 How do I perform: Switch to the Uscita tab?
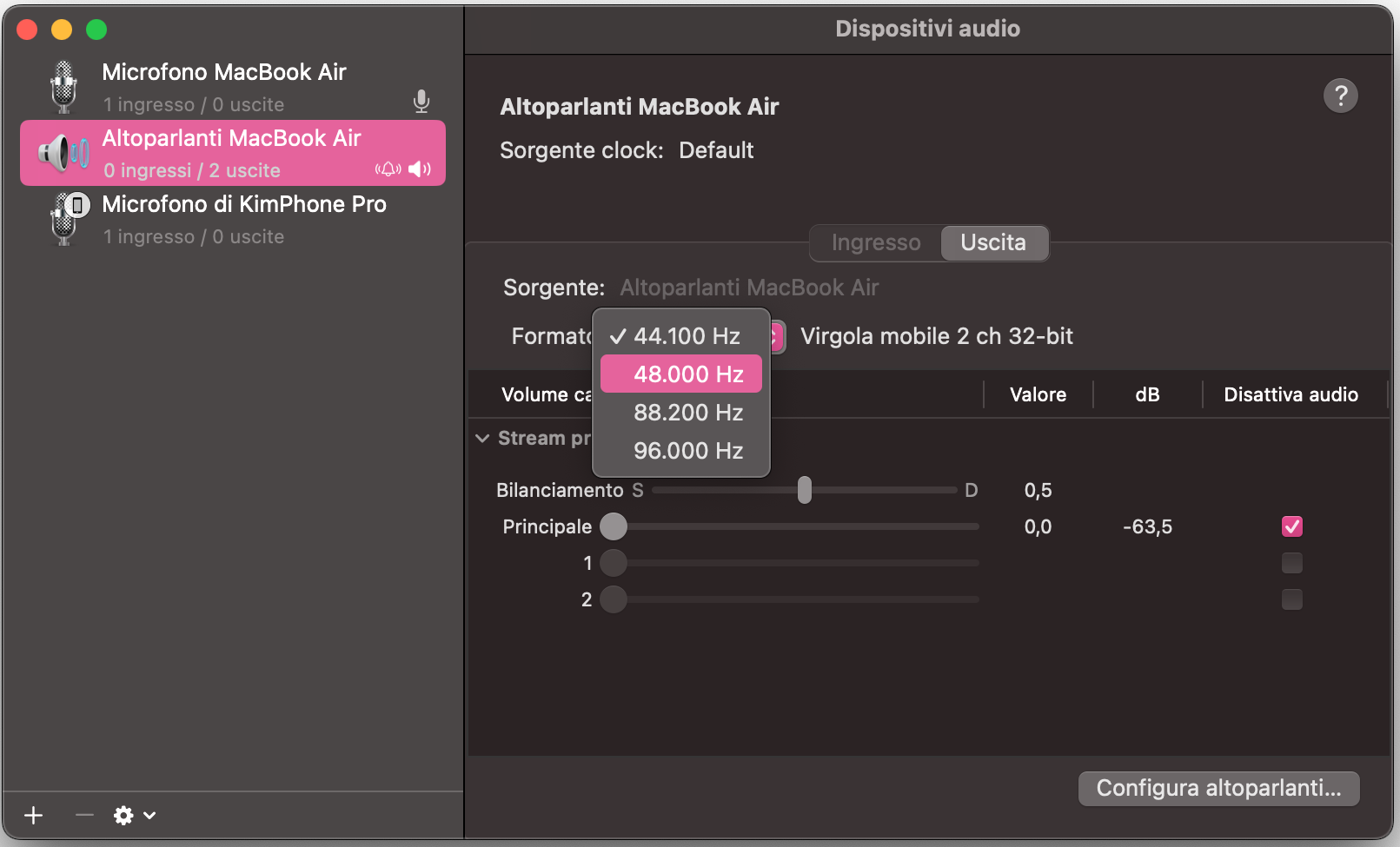tap(993, 242)
